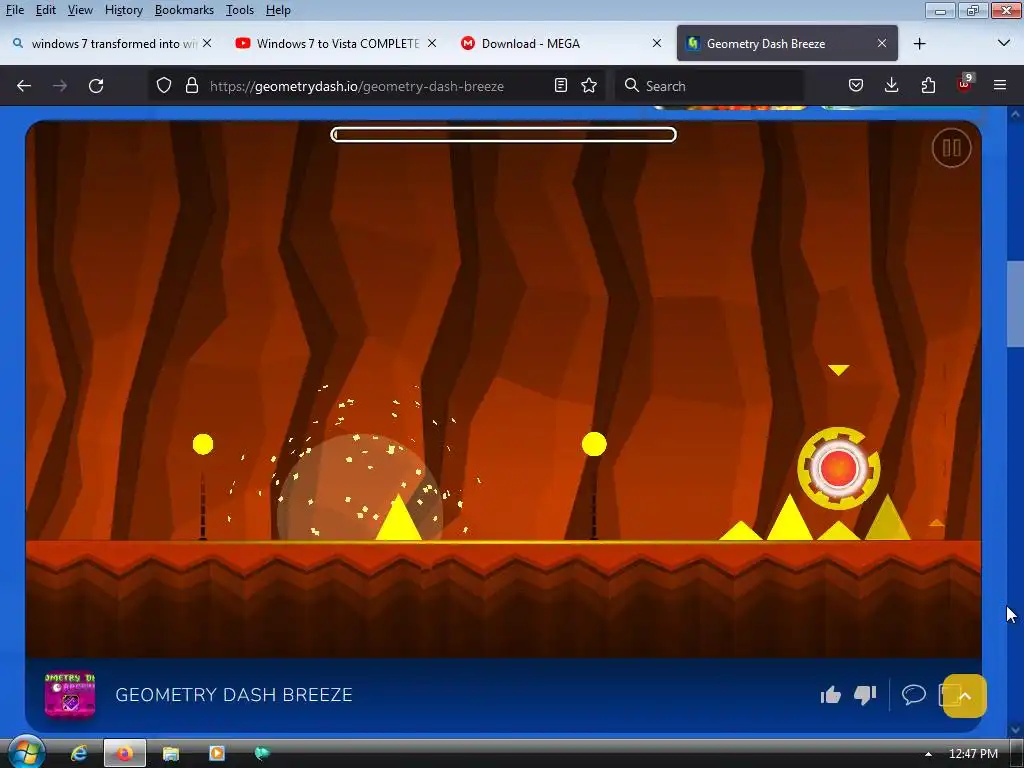
Task: Open the uBlock Origin extension icon
Action: 965,84
